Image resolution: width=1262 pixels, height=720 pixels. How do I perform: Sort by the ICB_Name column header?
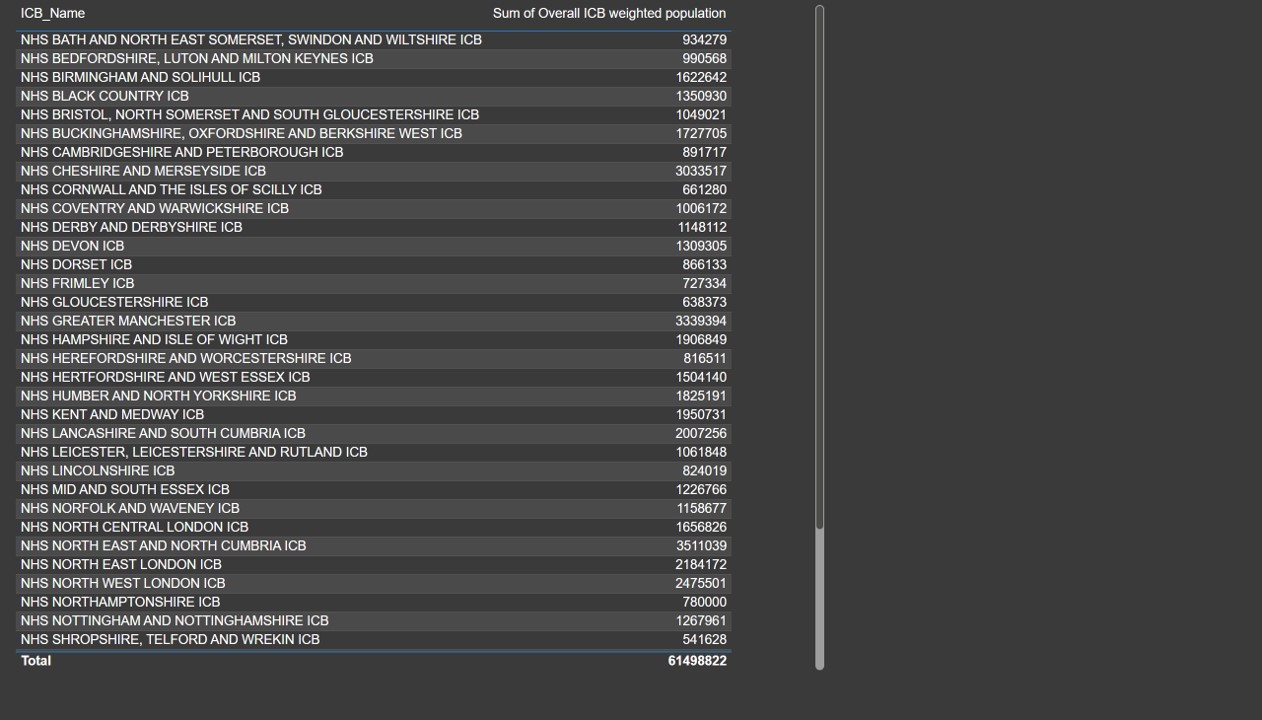[x=52, y=13]
